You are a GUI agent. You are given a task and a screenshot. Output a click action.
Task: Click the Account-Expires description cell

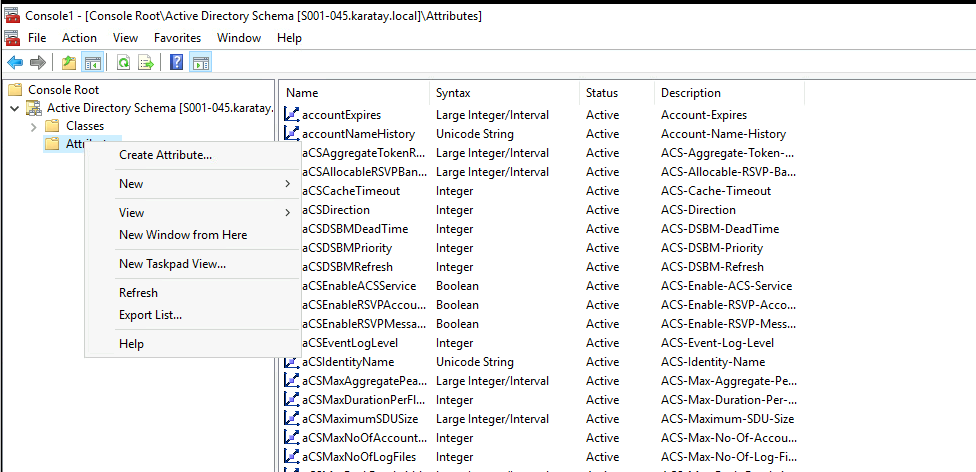tap(703, 115)
